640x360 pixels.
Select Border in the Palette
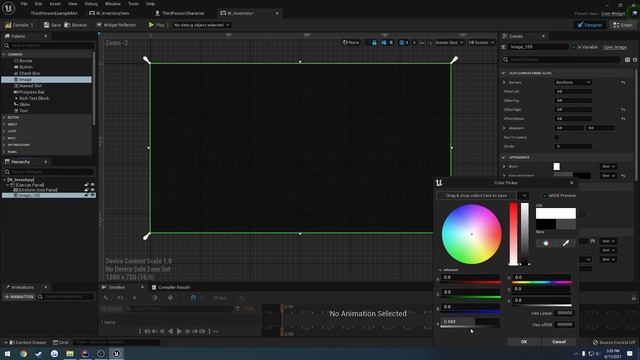(25, 61)
